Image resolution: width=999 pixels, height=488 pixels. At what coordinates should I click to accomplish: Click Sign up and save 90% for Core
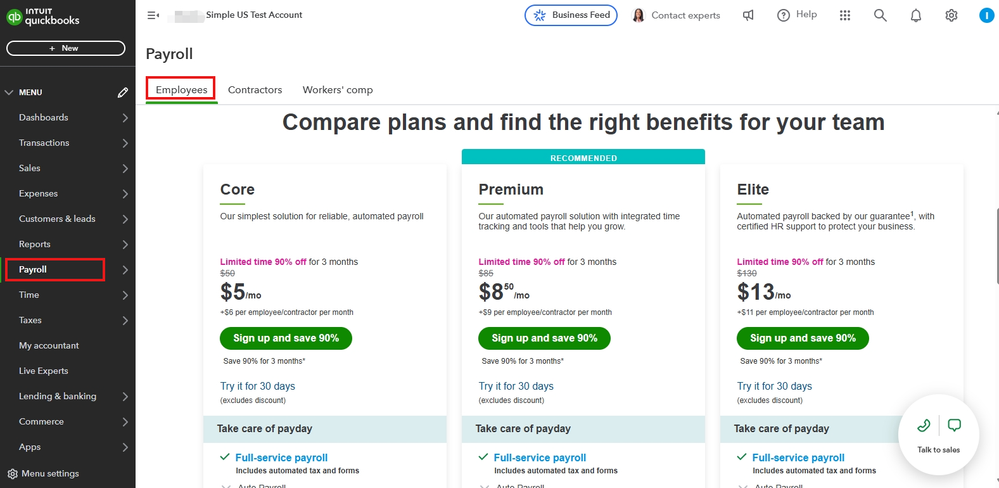(286, 338)
